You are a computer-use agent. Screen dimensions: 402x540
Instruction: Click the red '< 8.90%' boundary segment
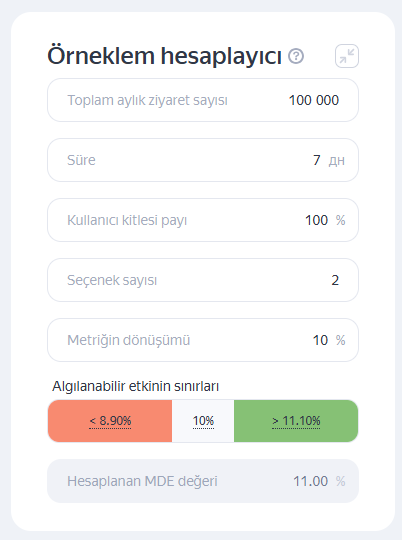click(x=110, y=421)
